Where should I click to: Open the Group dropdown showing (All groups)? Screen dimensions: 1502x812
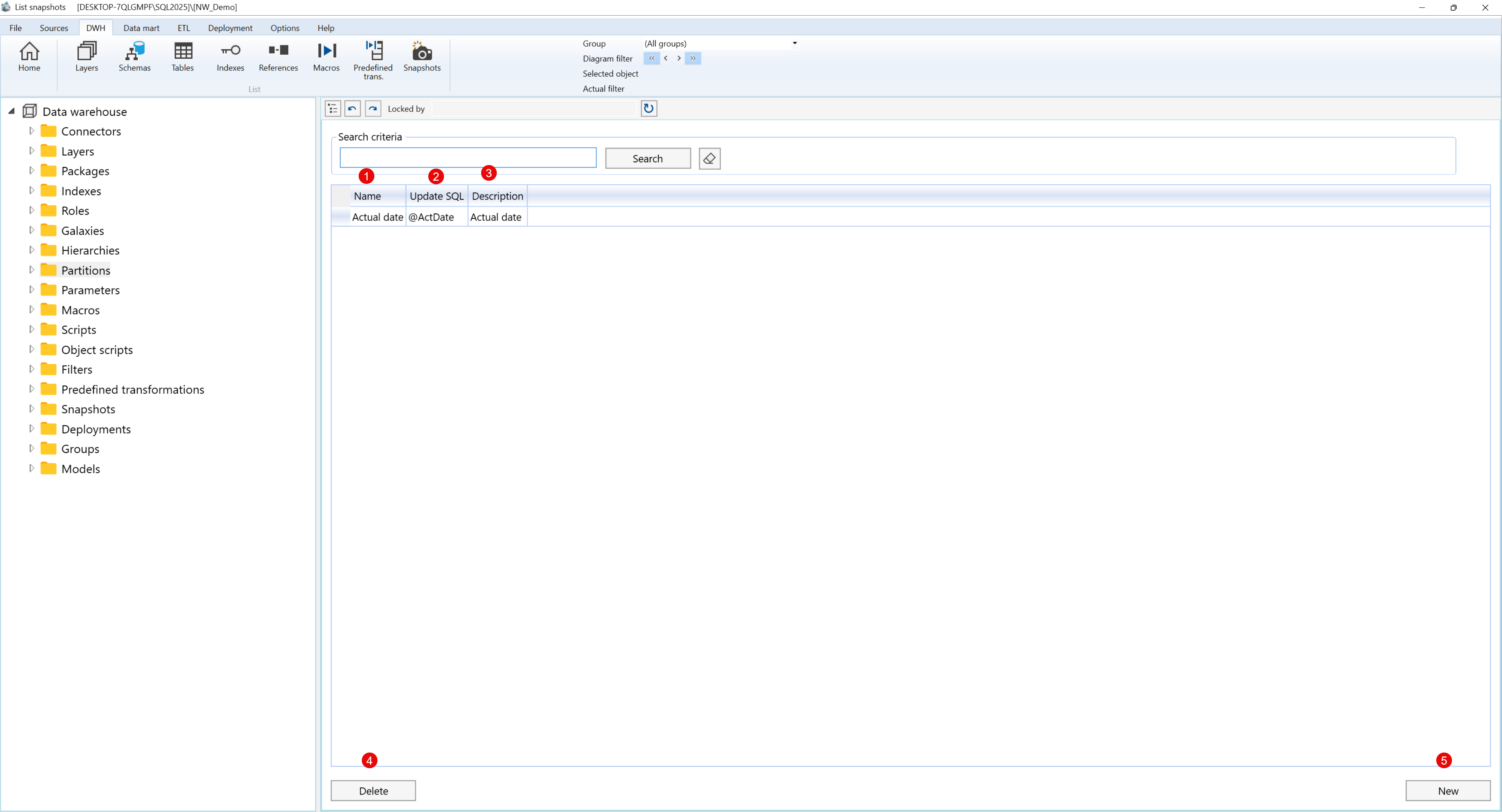coord(794,43)
